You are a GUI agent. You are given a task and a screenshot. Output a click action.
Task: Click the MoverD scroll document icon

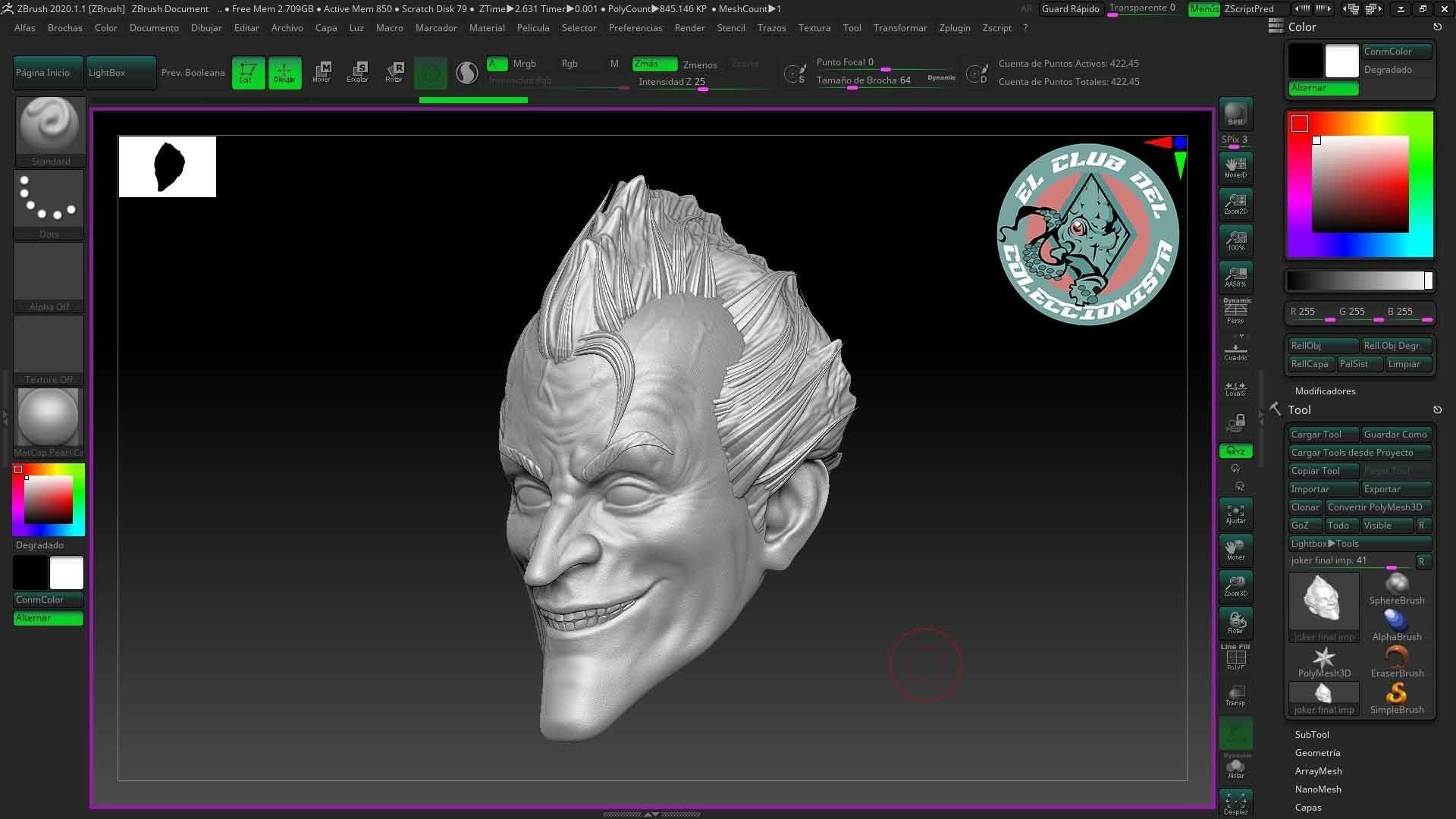[1235, 167]
